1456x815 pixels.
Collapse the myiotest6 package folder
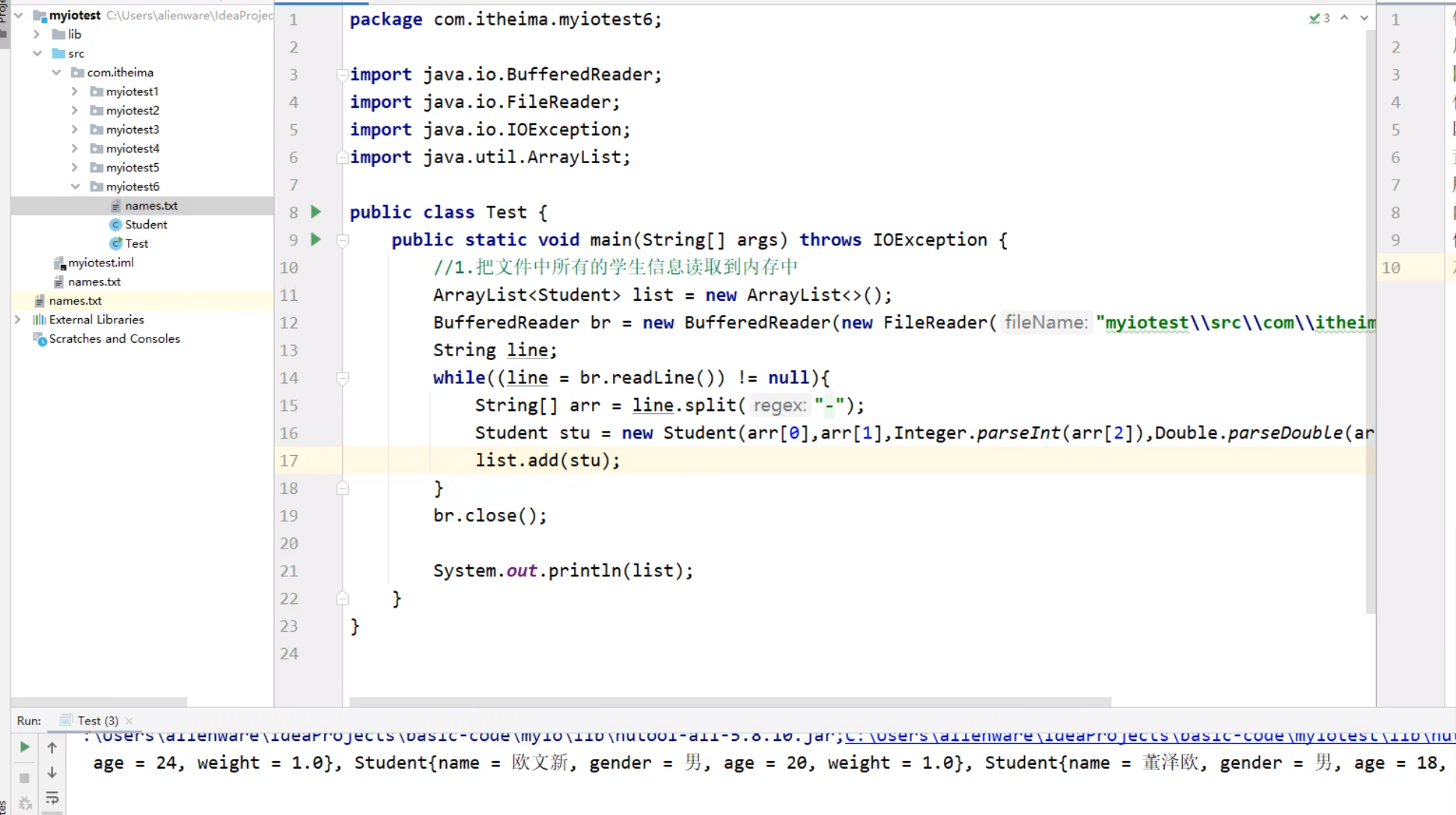pos(75,186)
